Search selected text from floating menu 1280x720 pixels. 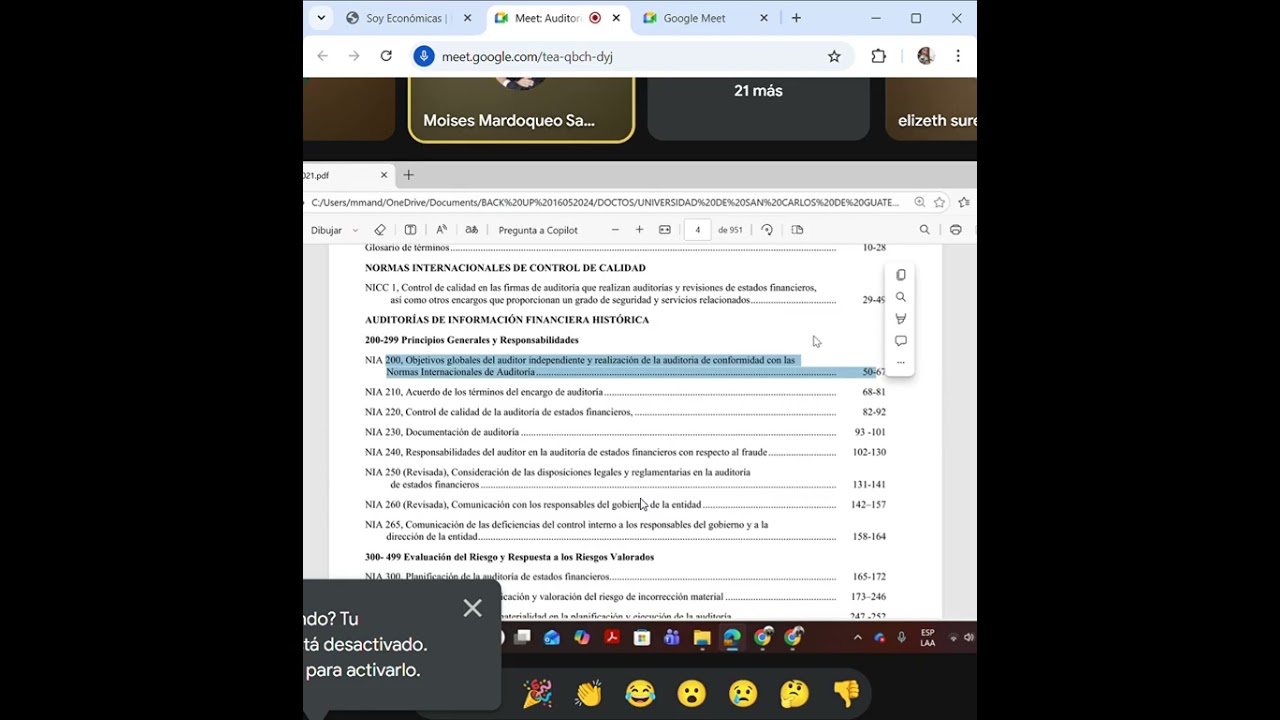click(x=901, y=297)
